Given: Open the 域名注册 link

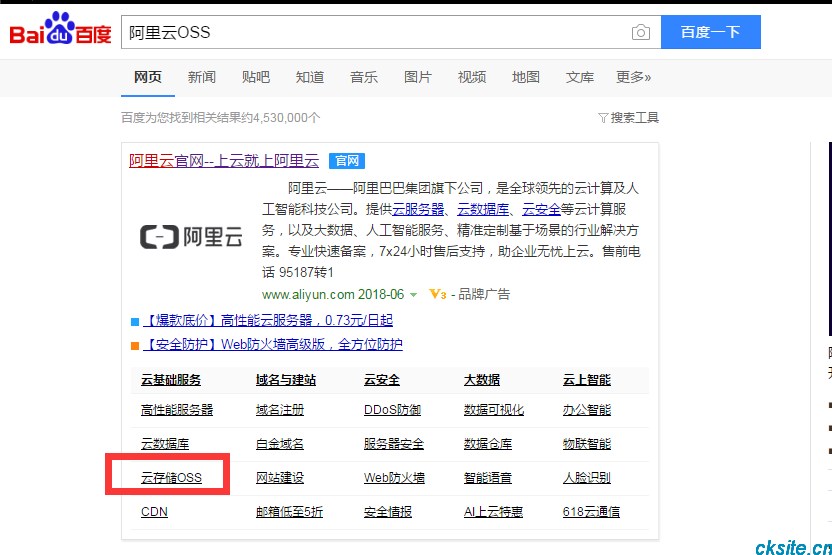Looking at the screenshot, I should (280, 410).
